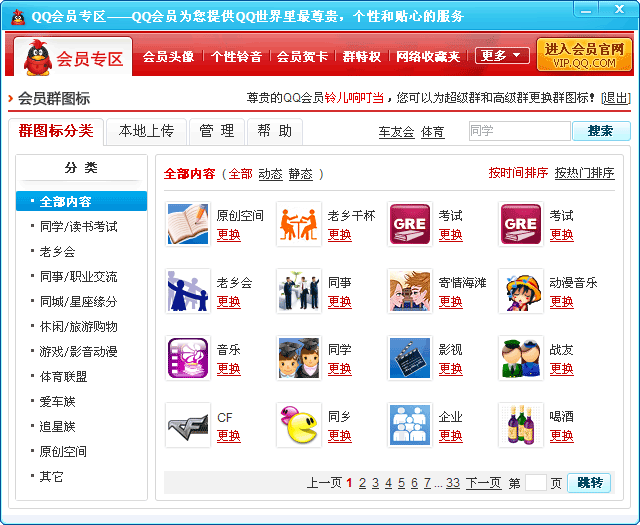Click the 体育 quick search link

pyautogui.click(x=433, y=132)
